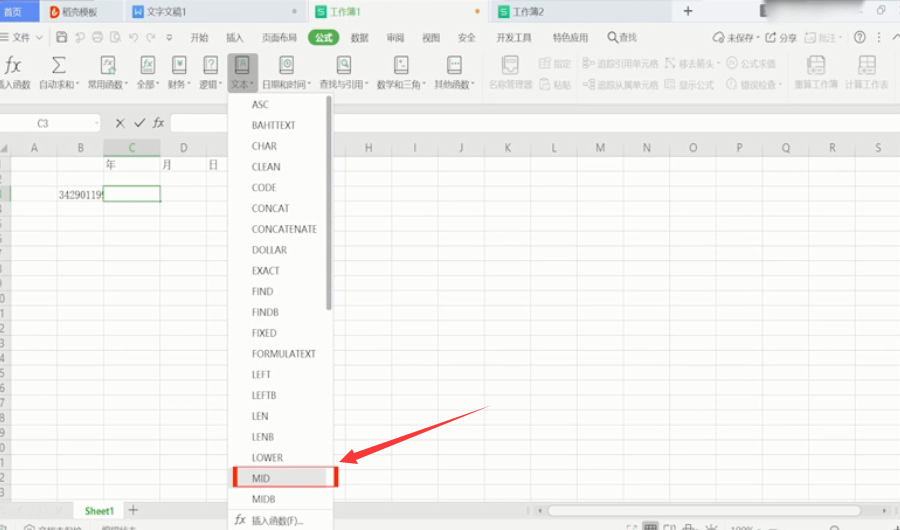
Task: Open the 日期和时间 date and time icon
Action: point(286,65)
